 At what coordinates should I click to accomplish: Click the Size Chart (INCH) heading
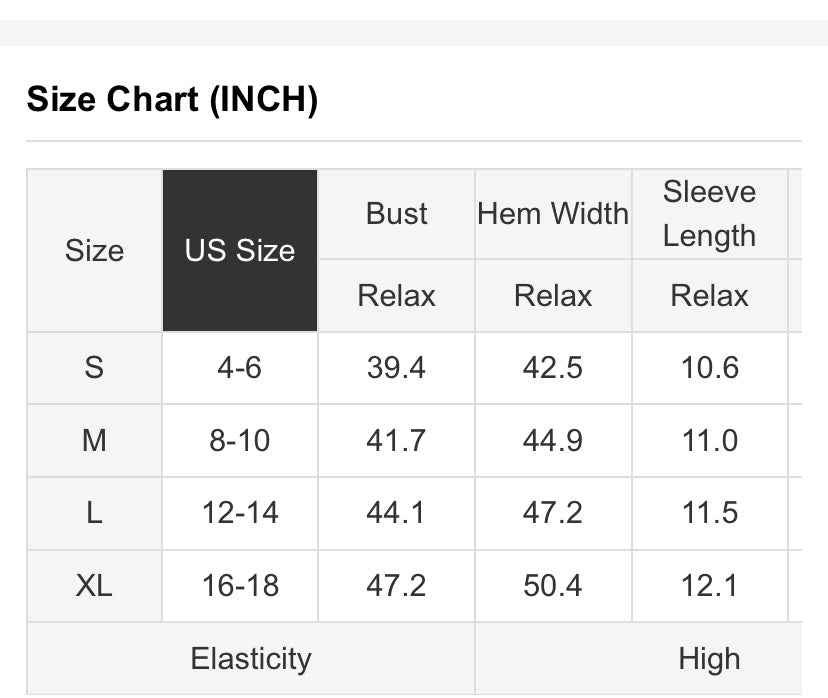tap(172, 100)
